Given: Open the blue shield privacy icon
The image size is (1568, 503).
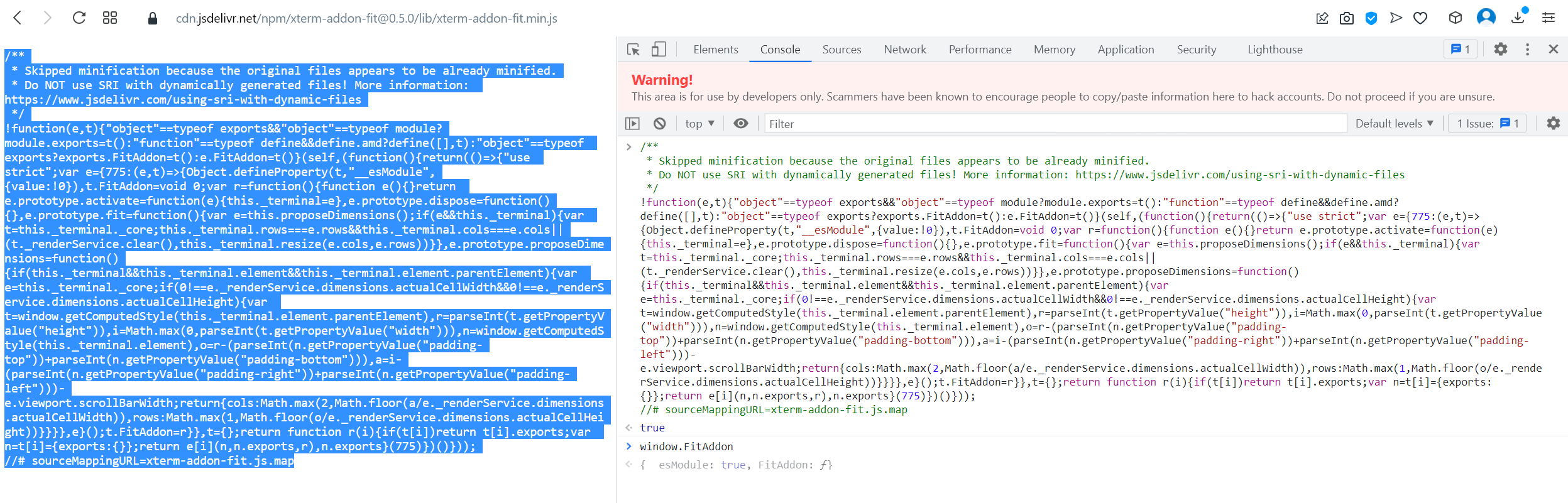Looking at the screenshot, I should (x=1371, y=19).
